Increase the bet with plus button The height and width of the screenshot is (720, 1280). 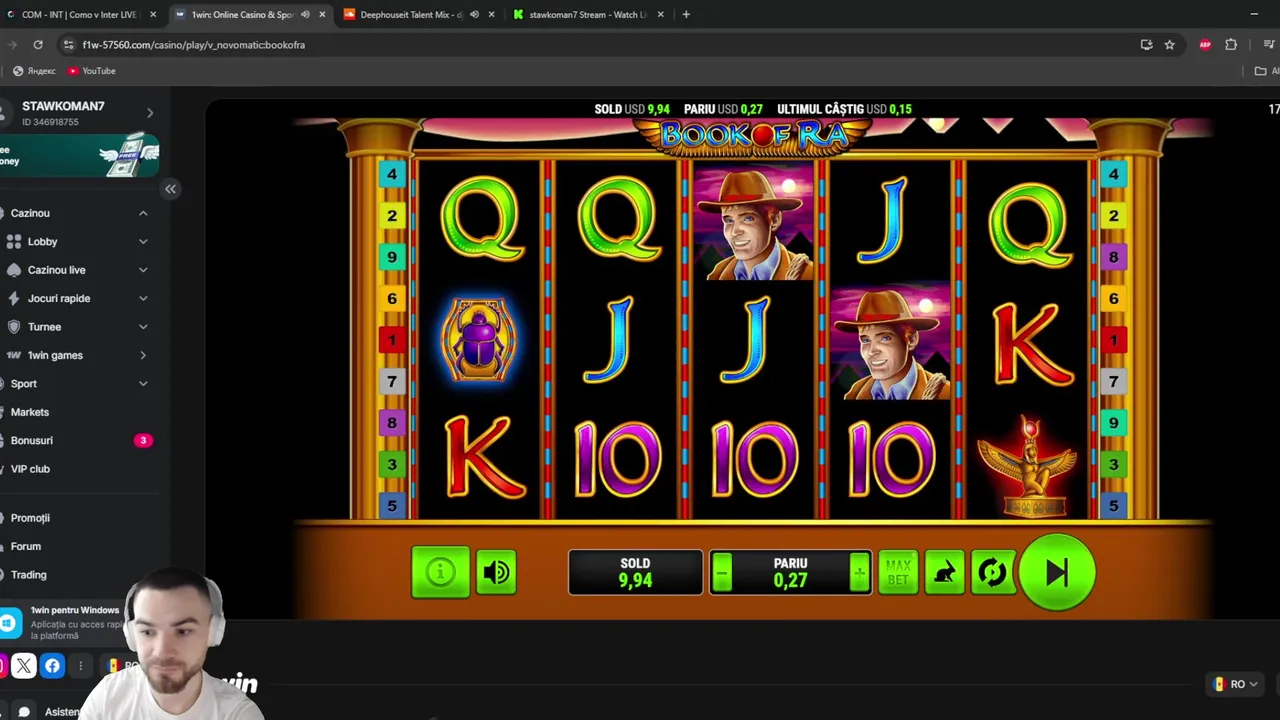(x=859, y=573)
